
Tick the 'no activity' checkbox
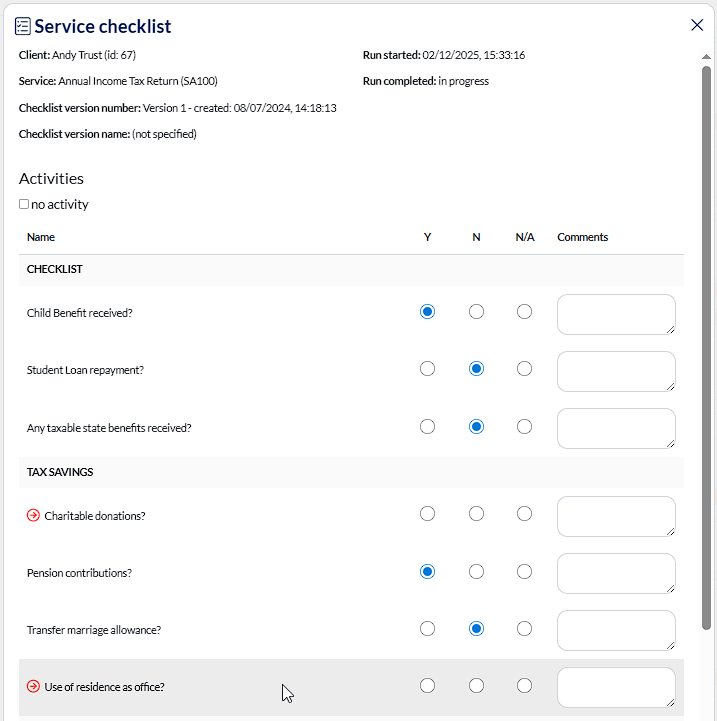[24, 204]
